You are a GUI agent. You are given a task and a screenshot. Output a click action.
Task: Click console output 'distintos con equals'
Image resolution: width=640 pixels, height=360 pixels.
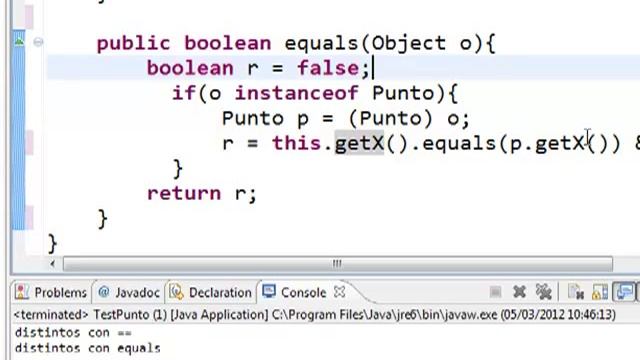[x=88, y=348]
